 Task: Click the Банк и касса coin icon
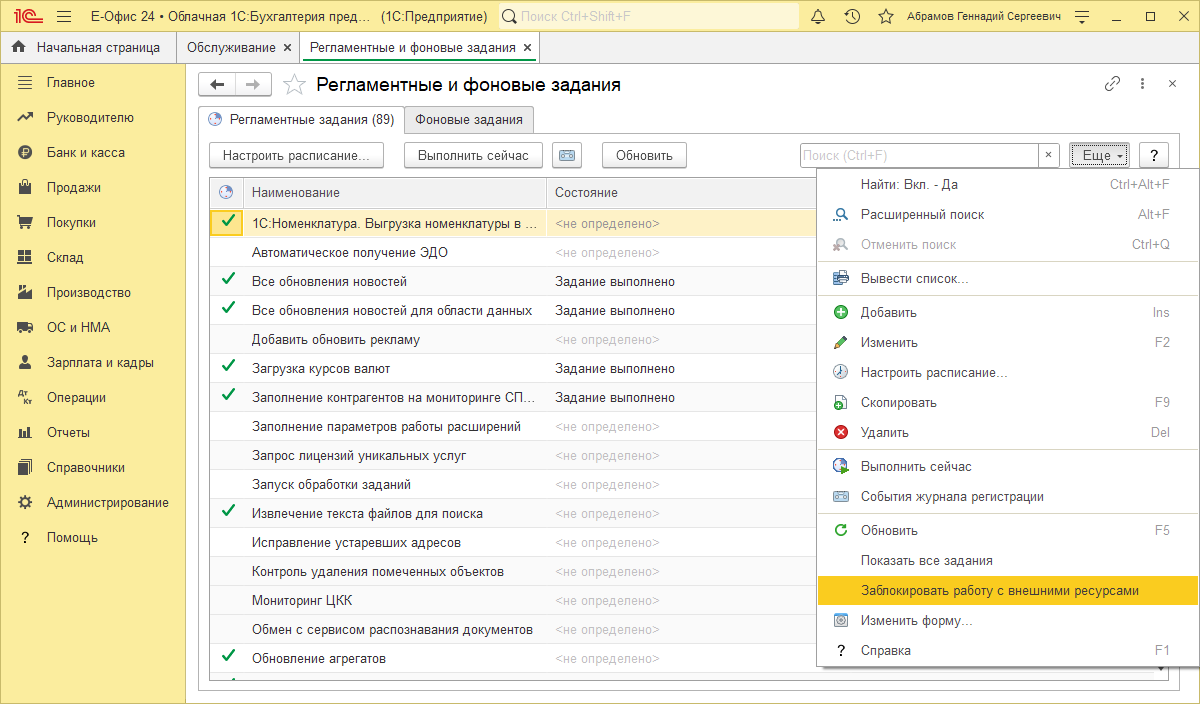coord(26,153)
